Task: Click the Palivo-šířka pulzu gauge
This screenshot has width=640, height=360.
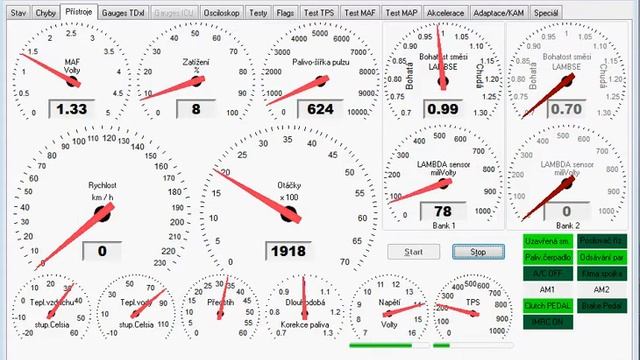Action: click(x=320, y=71)
